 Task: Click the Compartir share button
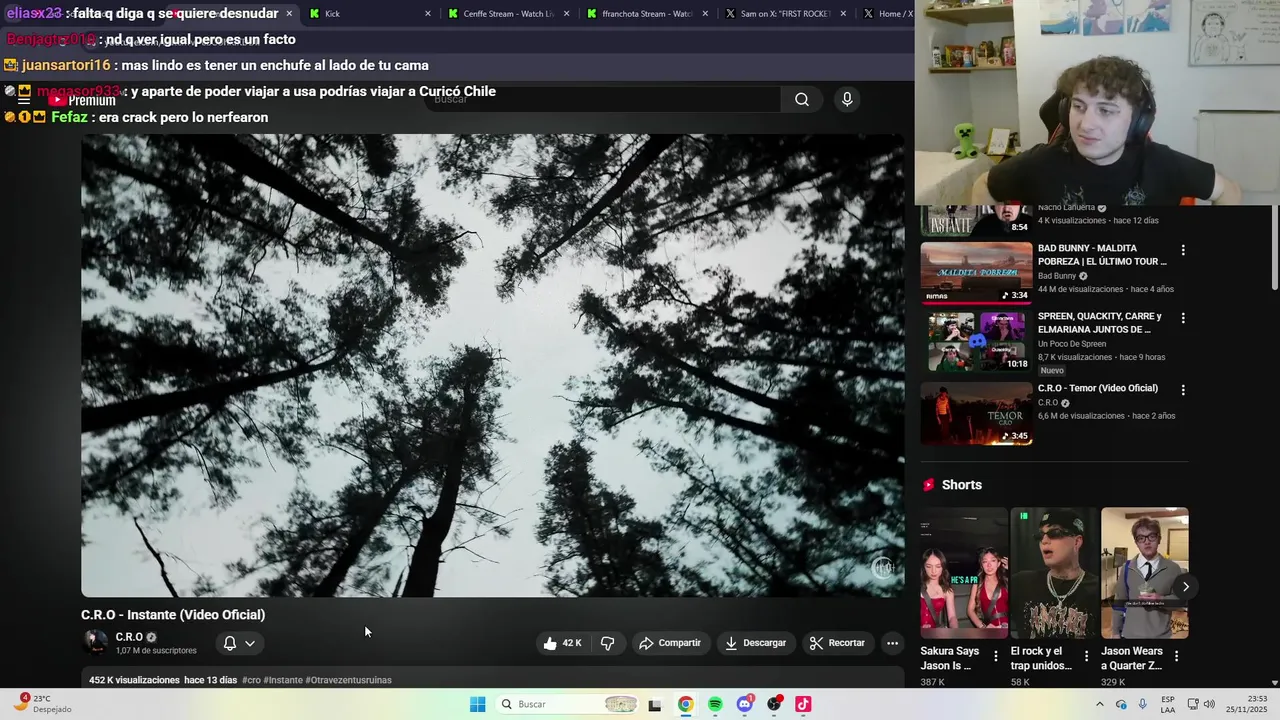click(x=670, y=643)
